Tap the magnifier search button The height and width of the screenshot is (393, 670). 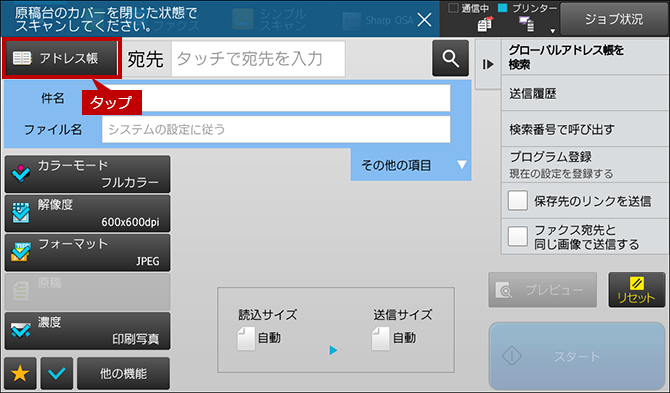point(450,58)
